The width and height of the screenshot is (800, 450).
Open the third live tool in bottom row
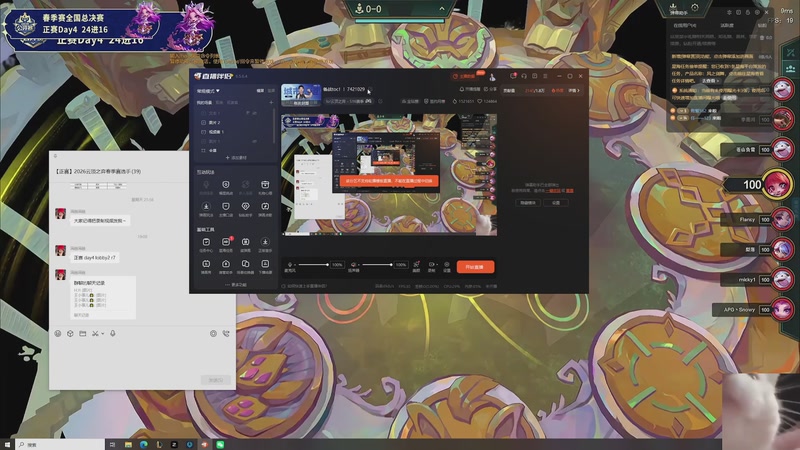pos(245,266)
